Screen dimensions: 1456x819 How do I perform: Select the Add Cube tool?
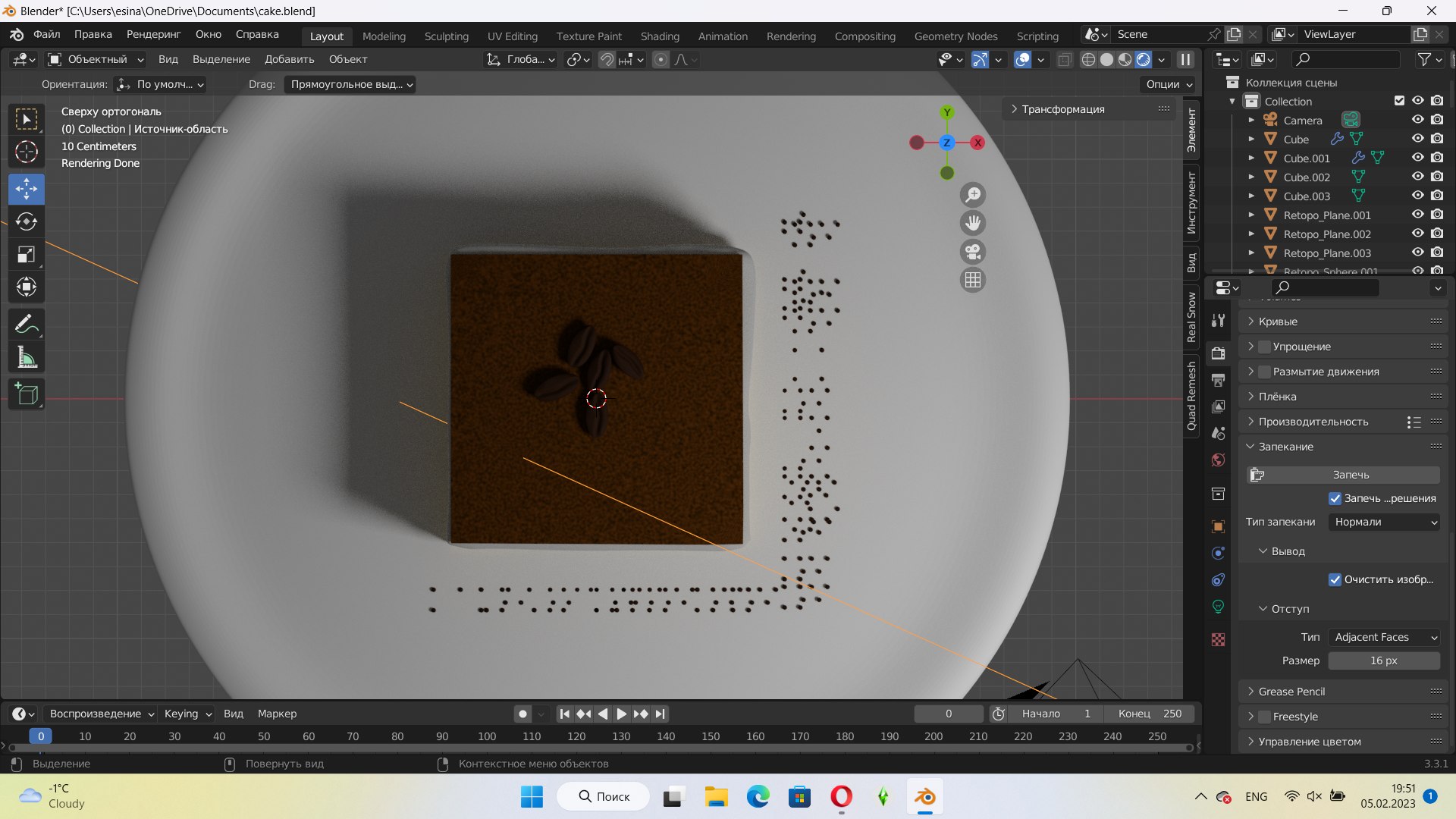[x=27, y=394]
